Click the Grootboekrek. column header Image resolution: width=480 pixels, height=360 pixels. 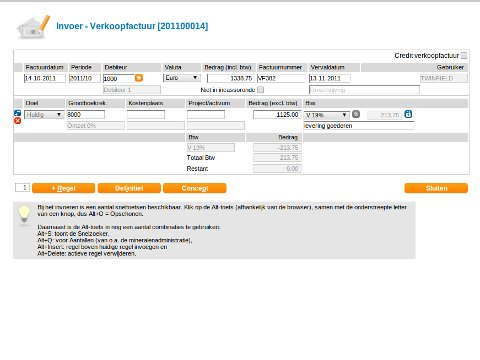tap(96, 103)
